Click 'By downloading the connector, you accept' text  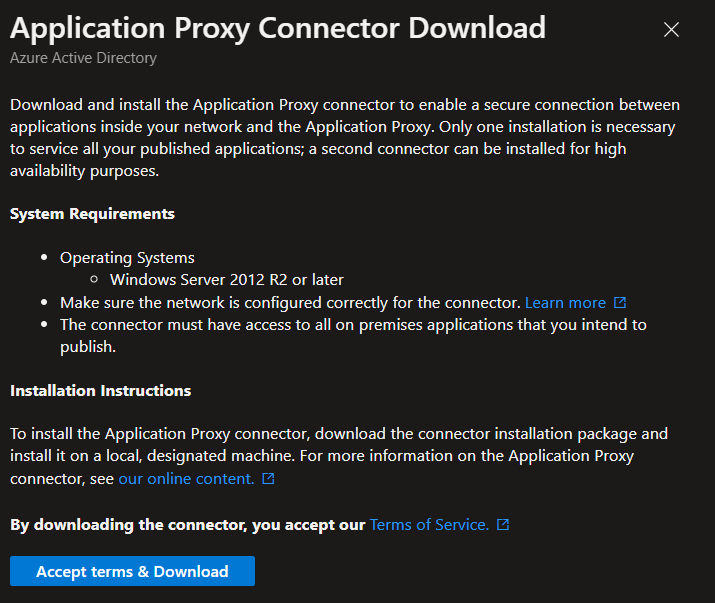pos(187,524)
